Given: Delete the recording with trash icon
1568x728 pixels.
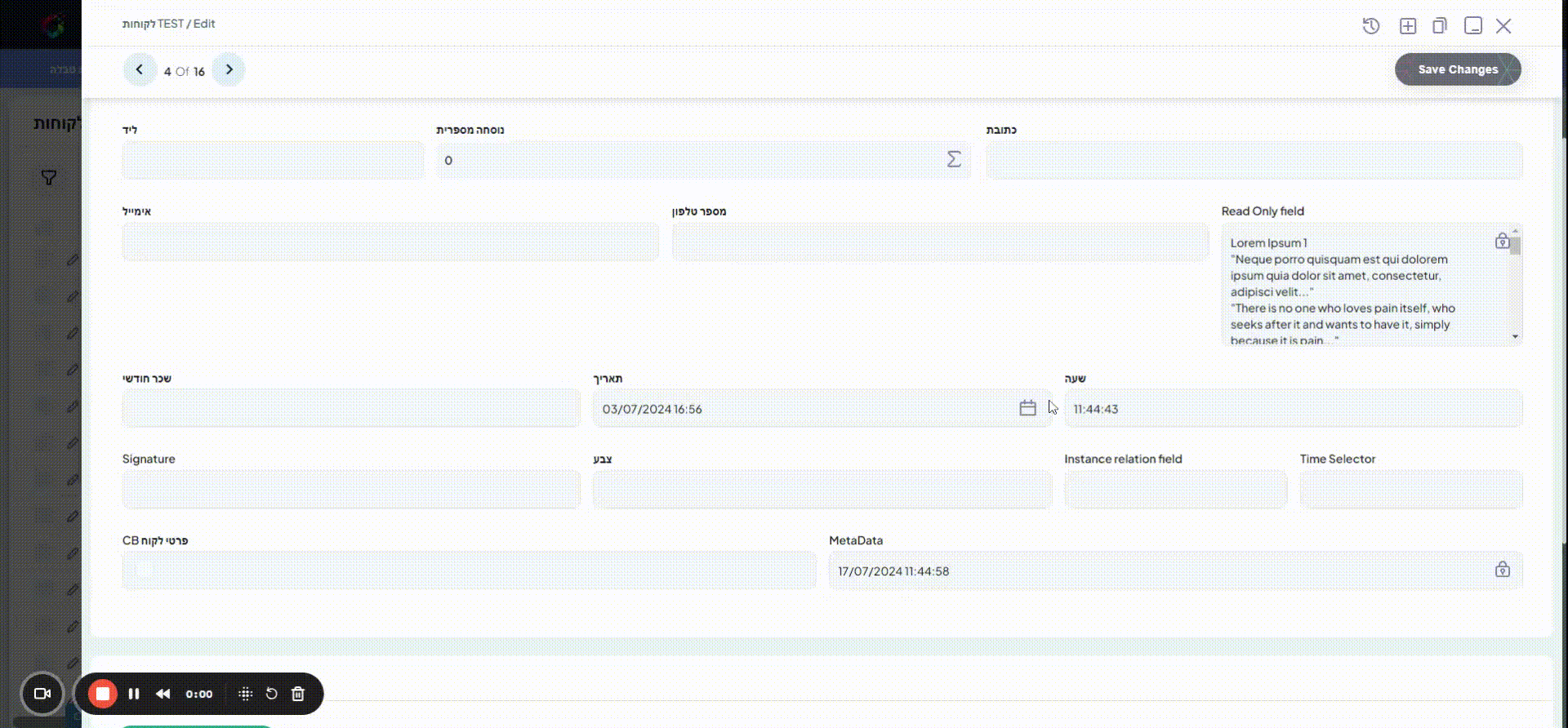Looking at the screenshot, I should [298, 694].
